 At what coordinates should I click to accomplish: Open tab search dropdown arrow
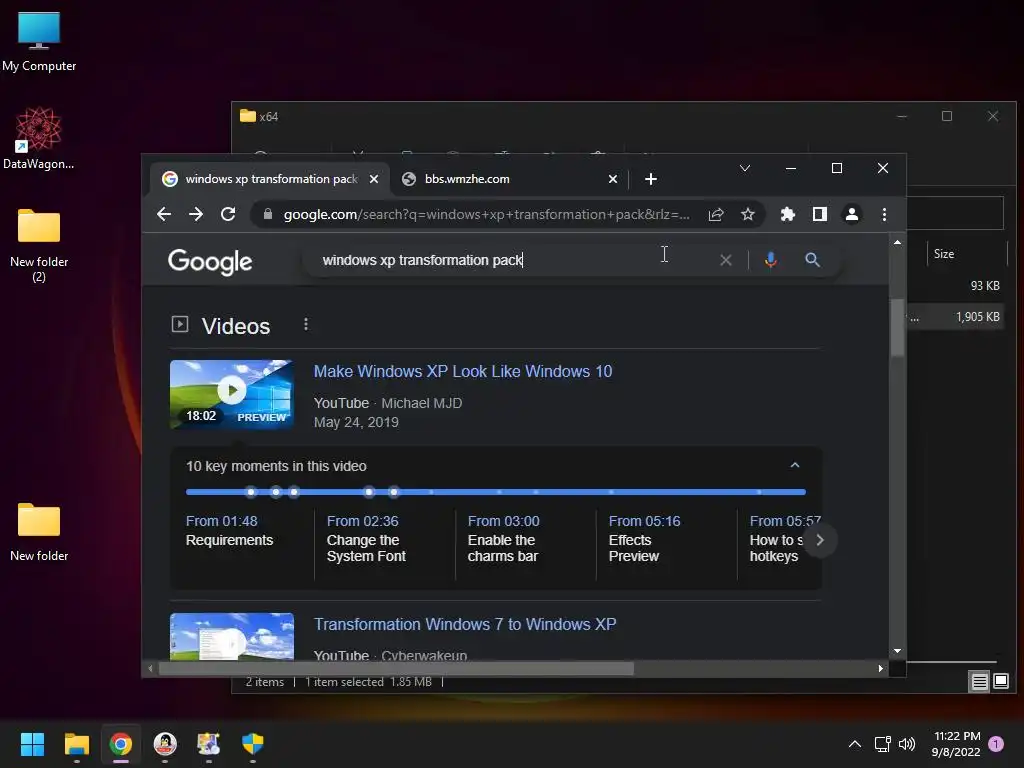744,168
